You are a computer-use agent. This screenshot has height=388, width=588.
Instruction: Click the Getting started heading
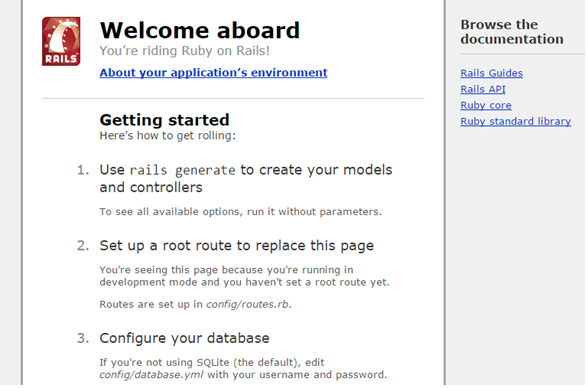click(x=164, y=120)
